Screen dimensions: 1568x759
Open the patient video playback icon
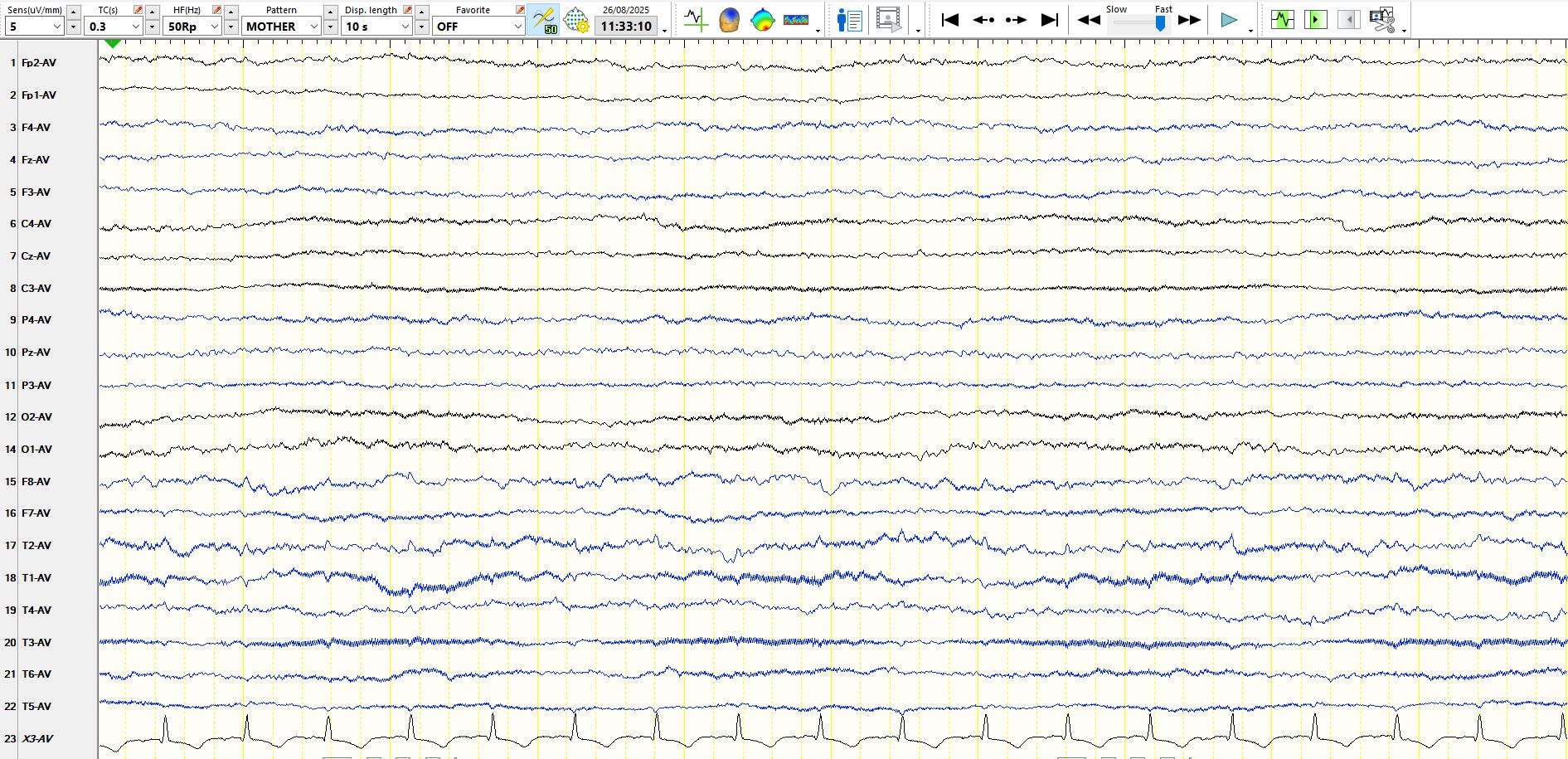pyautogui.click(x=888, y=20)
